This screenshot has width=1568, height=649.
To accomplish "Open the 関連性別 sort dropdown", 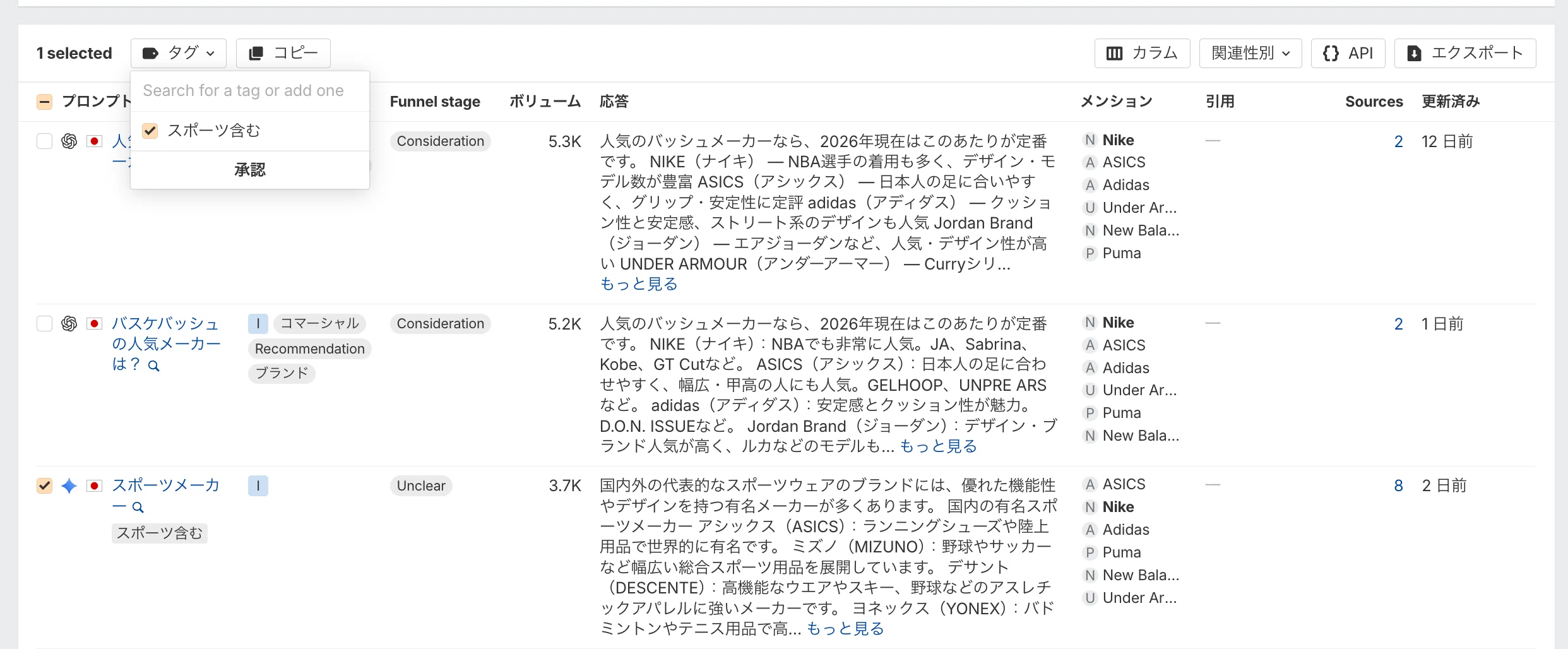I will (x=1250, y=53).
